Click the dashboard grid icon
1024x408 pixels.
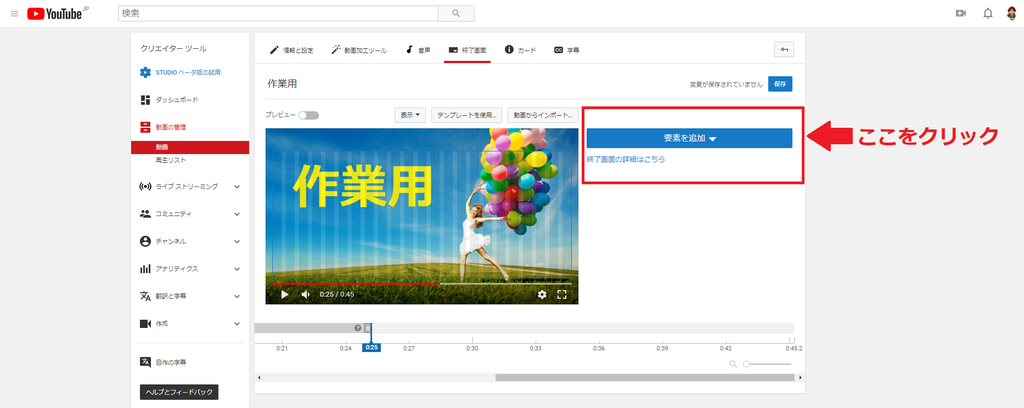click(x=146, y=100)
